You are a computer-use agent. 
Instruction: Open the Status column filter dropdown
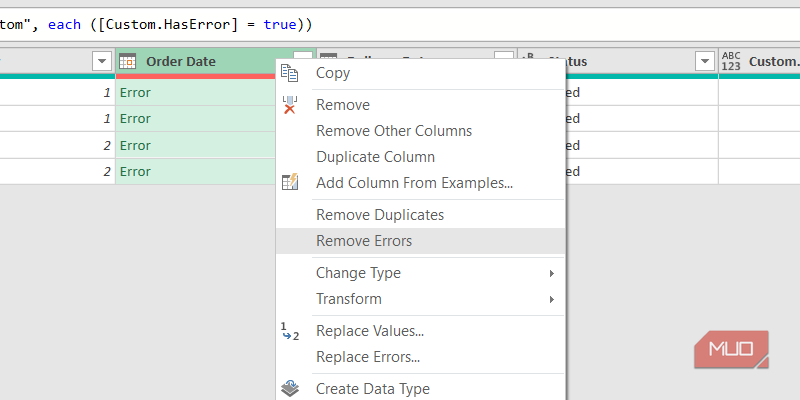[705, 62]
